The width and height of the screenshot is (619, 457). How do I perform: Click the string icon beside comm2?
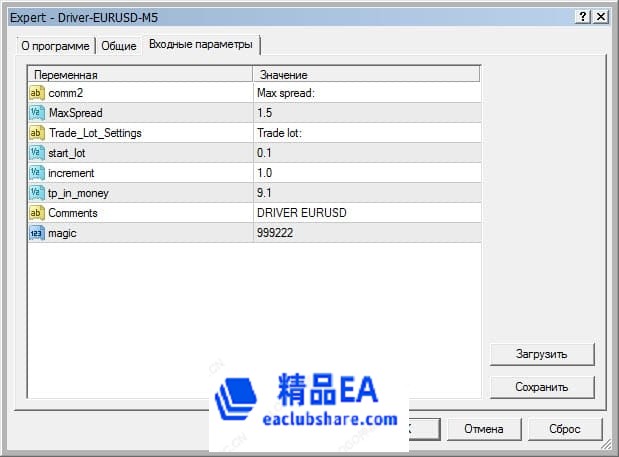point(37,93)
